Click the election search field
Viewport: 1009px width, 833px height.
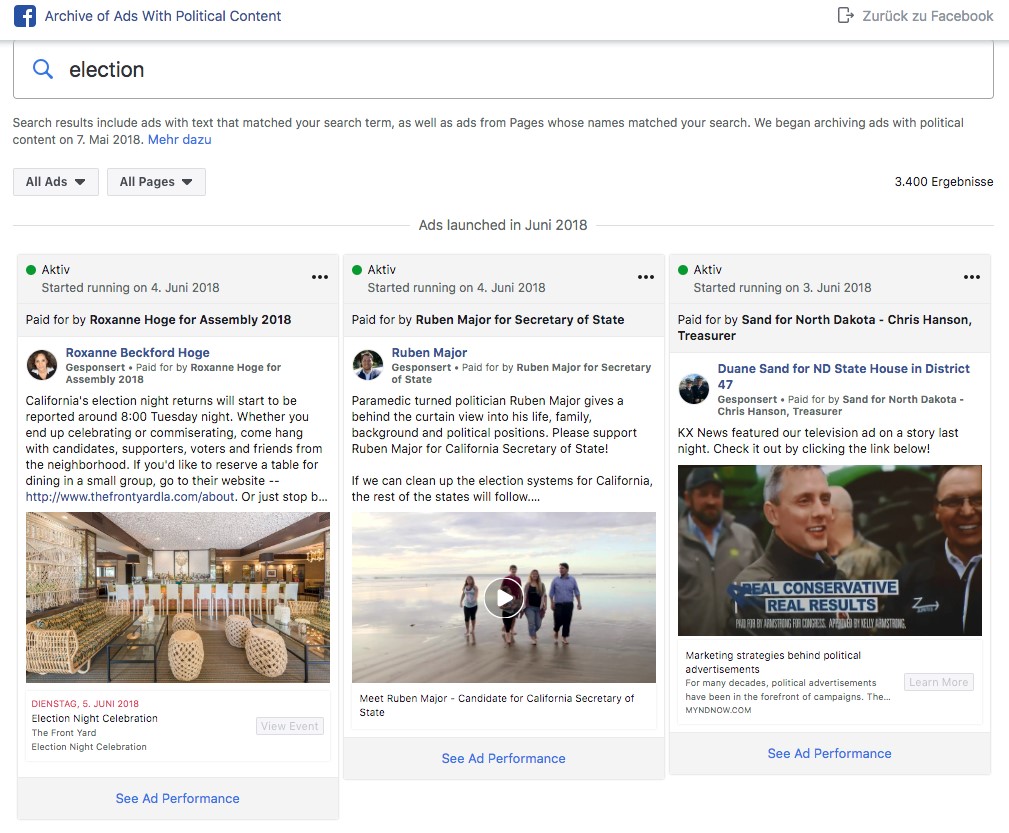tap(503, 70)
